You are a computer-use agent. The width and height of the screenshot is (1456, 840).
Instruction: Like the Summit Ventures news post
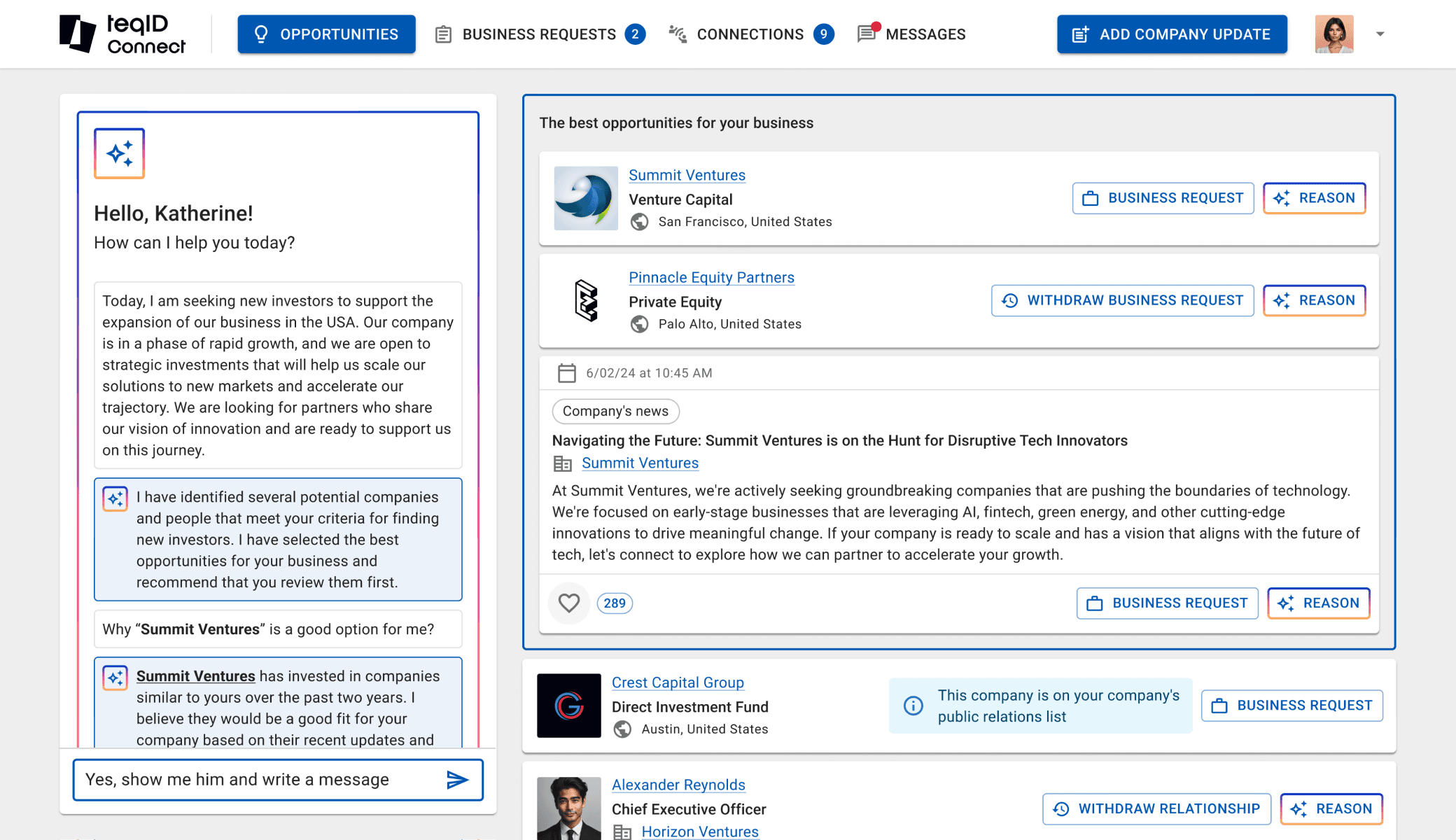tap(568, 603)
